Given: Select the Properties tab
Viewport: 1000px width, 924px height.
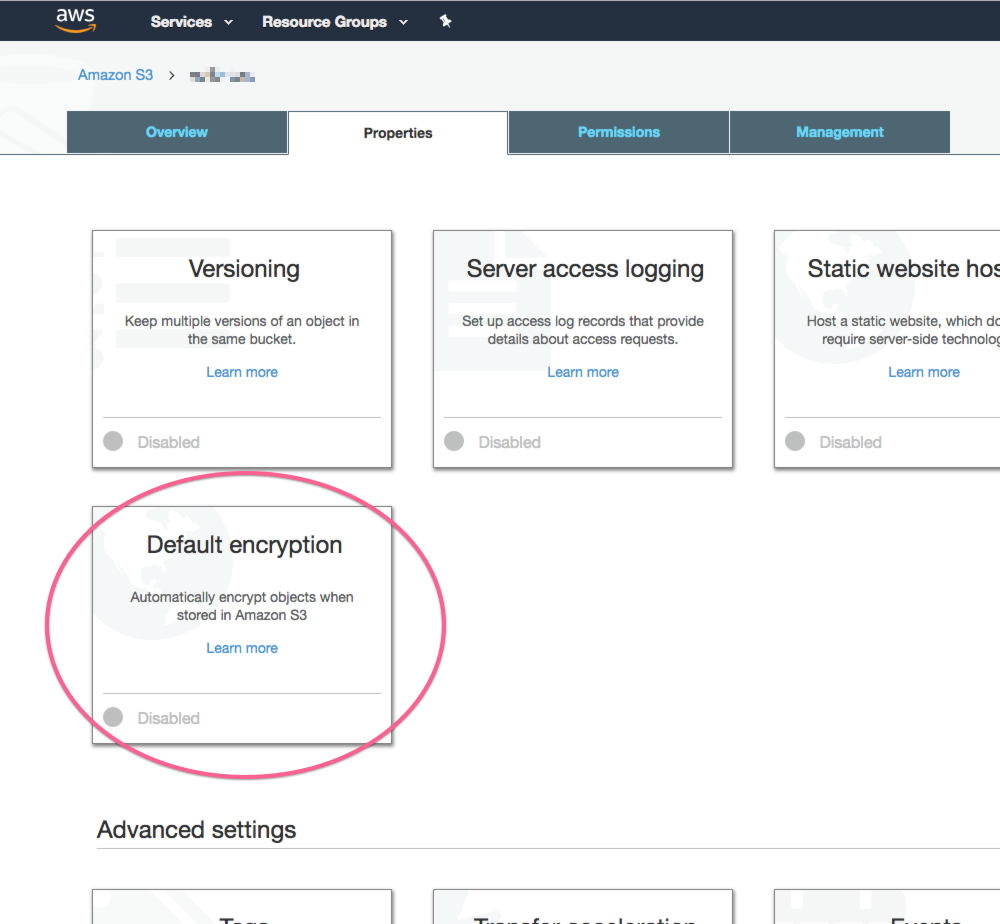Looking at the screenshot, I should (x=398, y=133).
